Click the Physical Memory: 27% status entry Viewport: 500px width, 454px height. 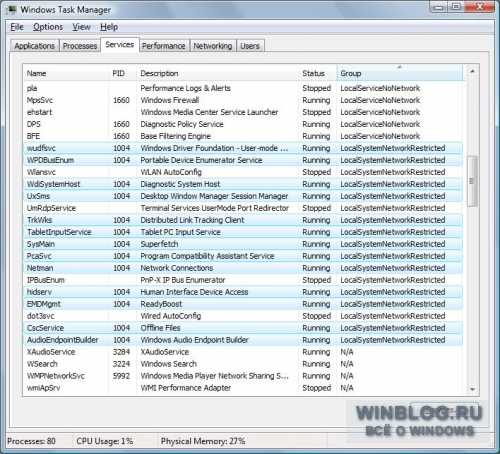(203, 441)
